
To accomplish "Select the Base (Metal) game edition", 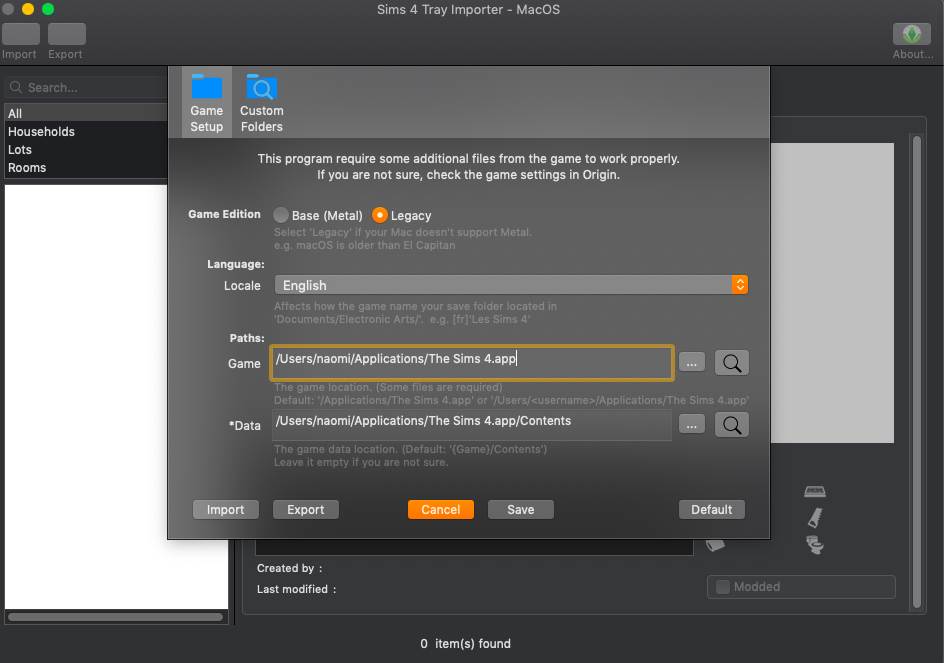I will coord(281,215).
